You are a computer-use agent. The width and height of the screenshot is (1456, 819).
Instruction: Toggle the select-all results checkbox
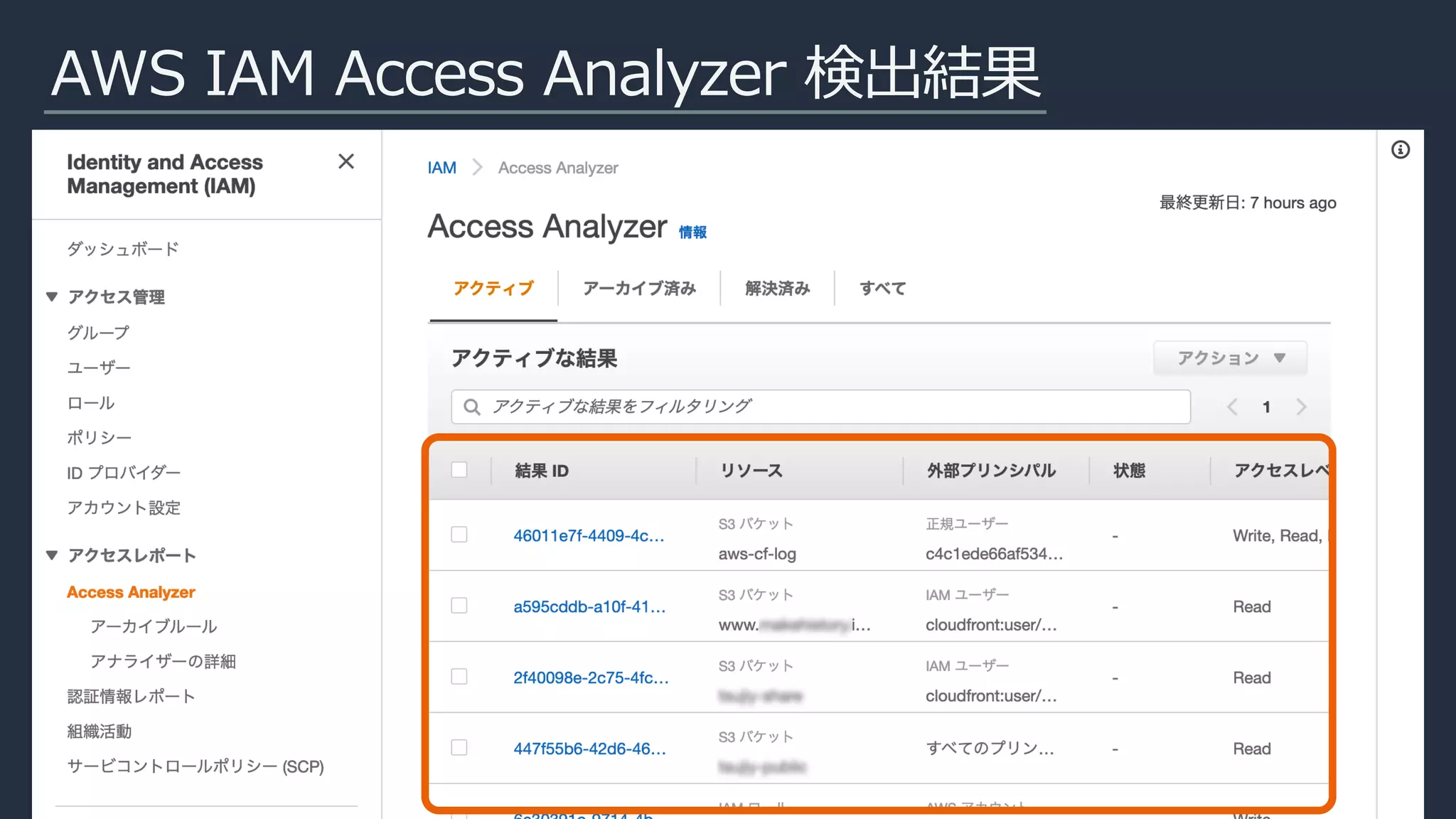point(459,470)
